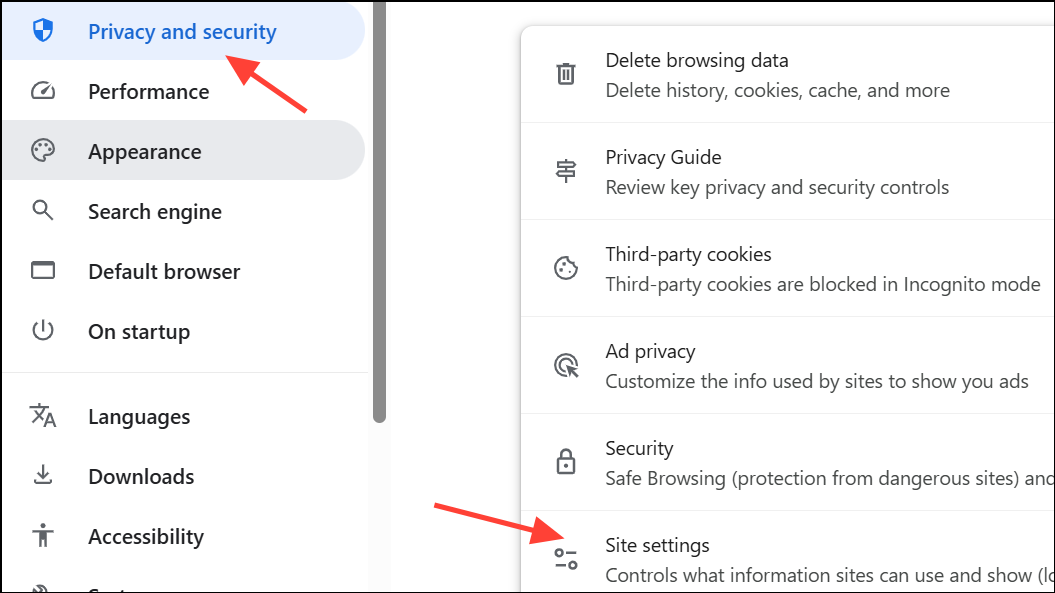The height and width of the screenshot is (593, 1055).
Task: Click the sidebar vertical scrollbar
Action: (379, 211)
